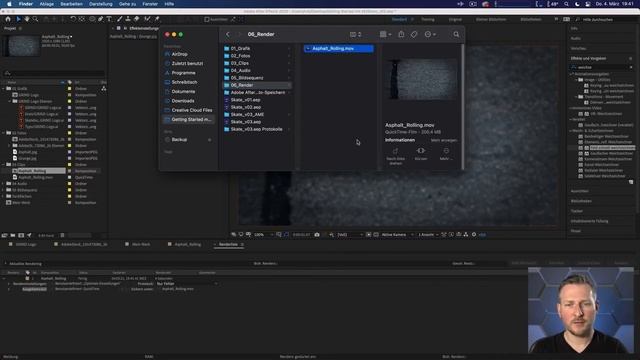Screen dimensions: 640x360
Task: Open the Fenster menu
Action: tap(150, 4)
